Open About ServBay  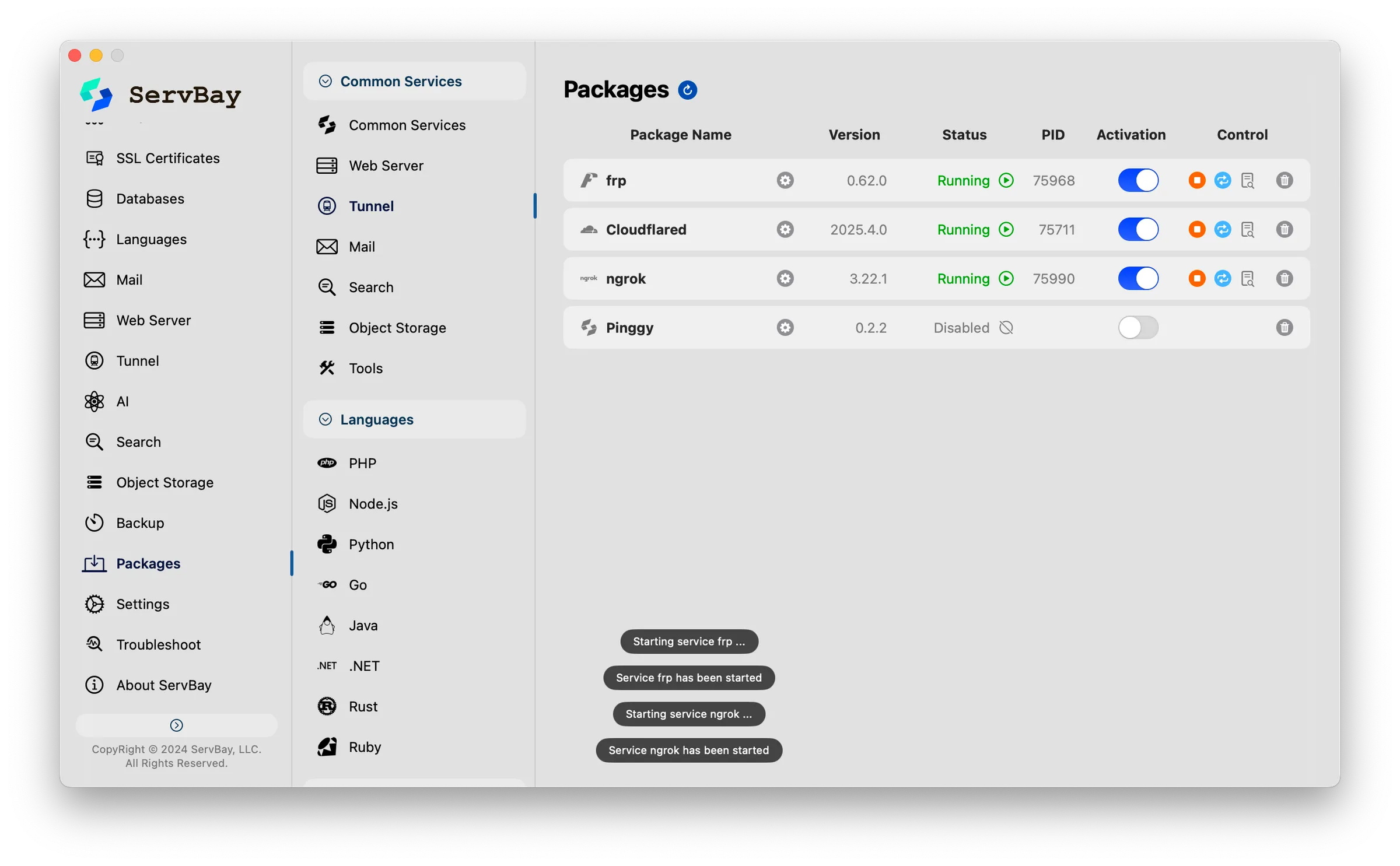click(164, 685)
